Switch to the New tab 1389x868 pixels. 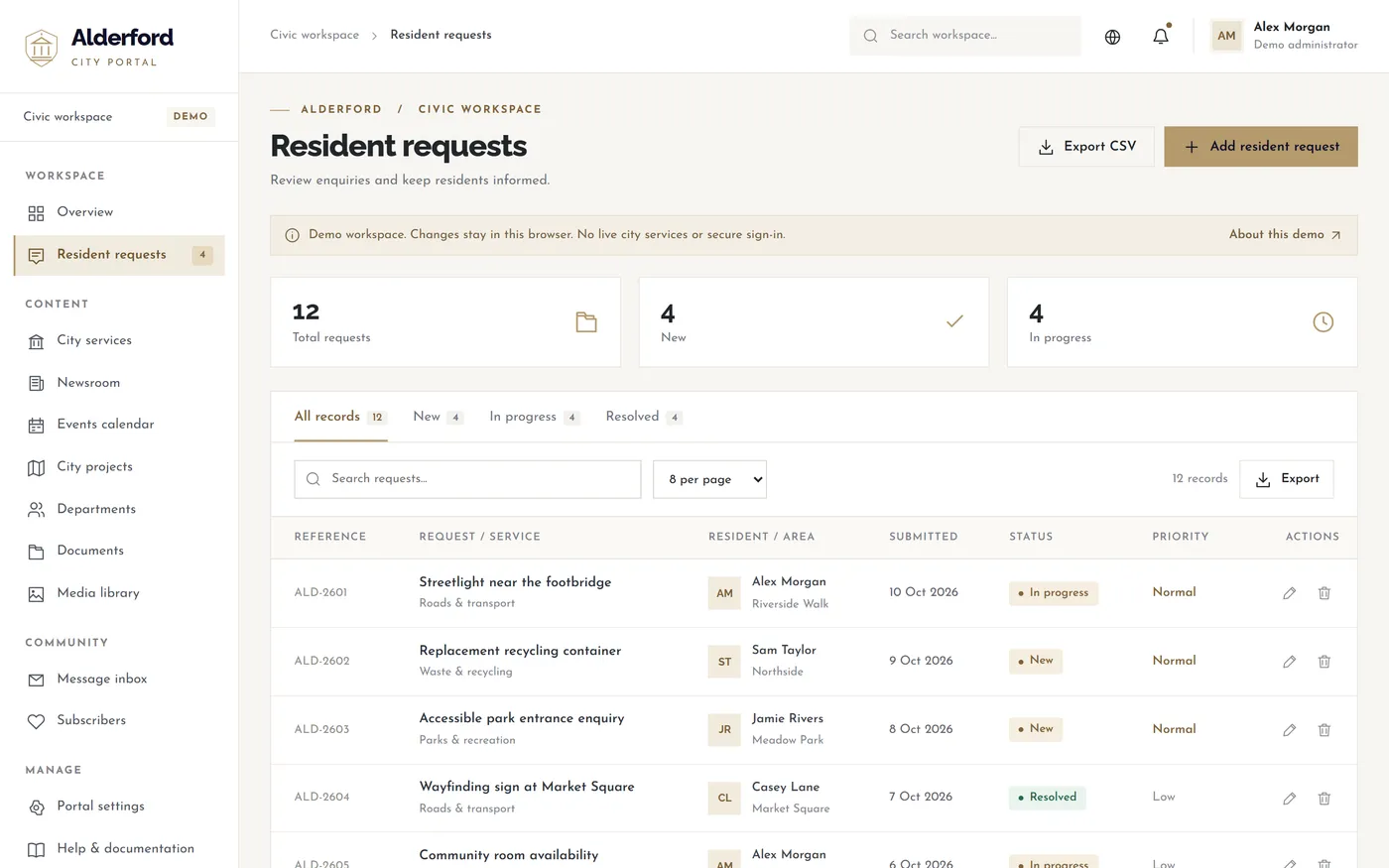438,417
